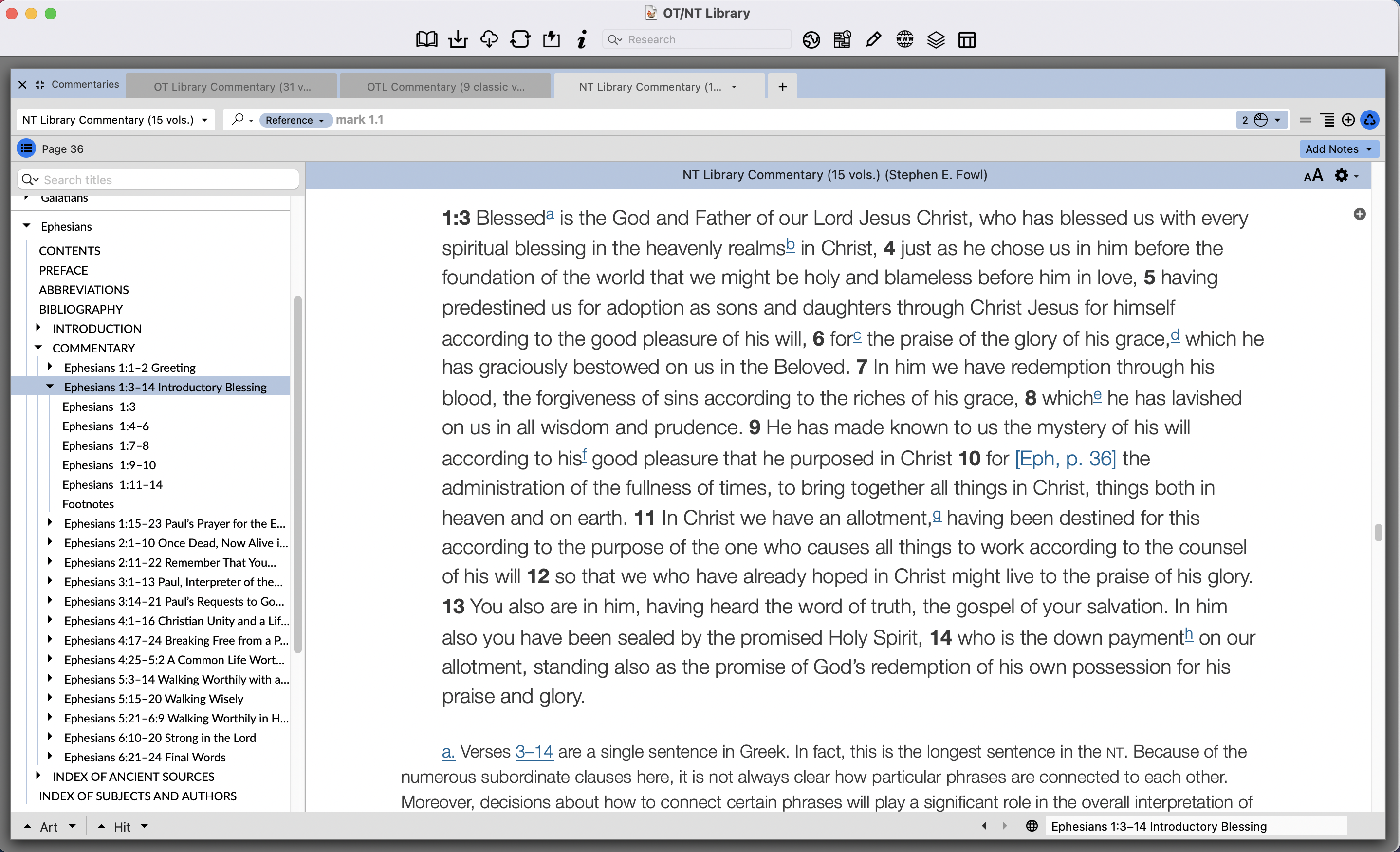Open the info panel from the toolbar
Screen dimensions: 1400x852
coord(581,40)
